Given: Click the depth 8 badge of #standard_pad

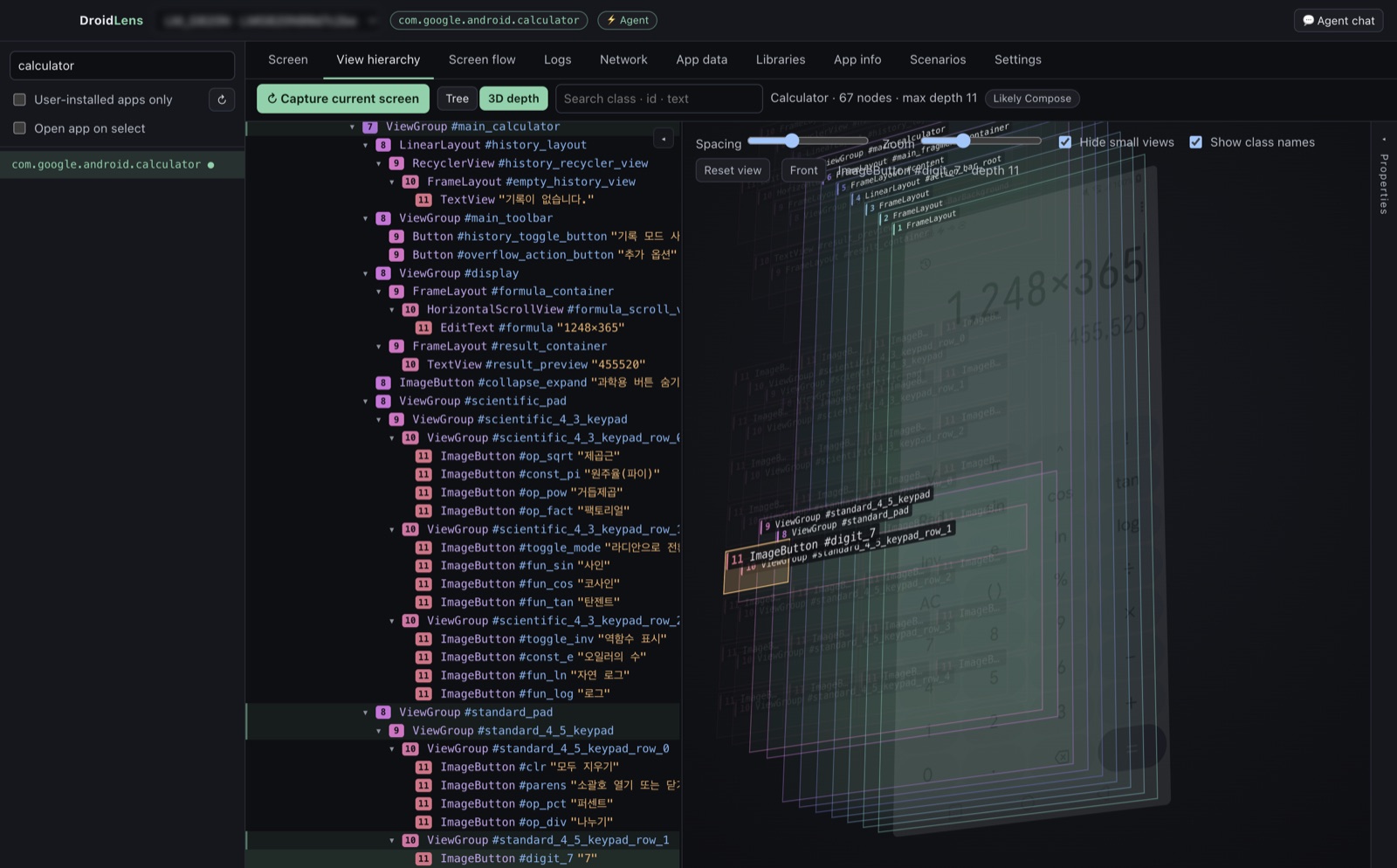Looking at the screenshot, I should click(382, 713).
